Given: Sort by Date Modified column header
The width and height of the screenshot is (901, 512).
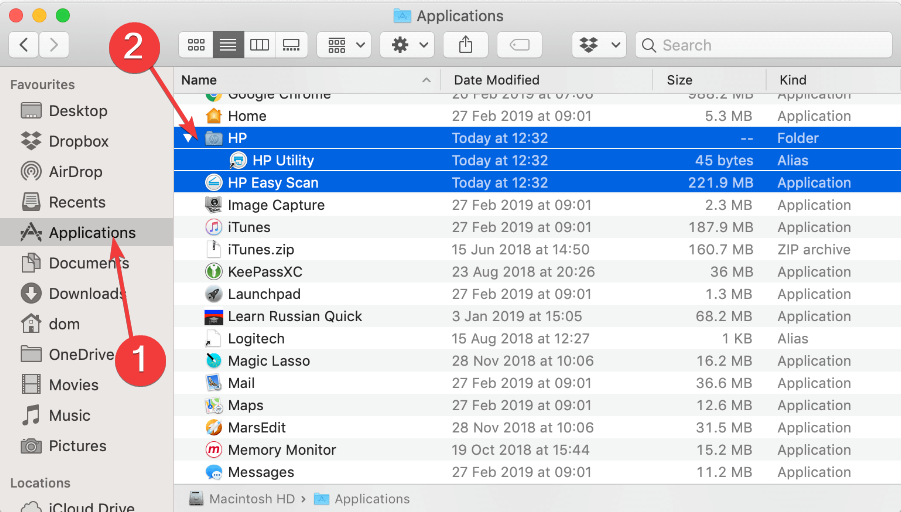Looking at the screenshot, I should (546, 80).
